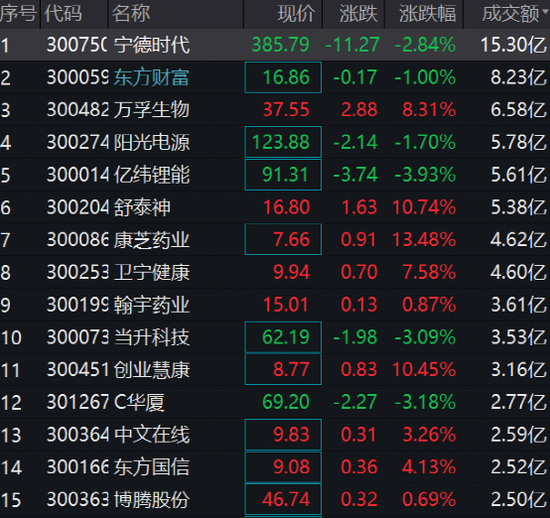
Task: Sort by 名称 column header
Action: 131,14
